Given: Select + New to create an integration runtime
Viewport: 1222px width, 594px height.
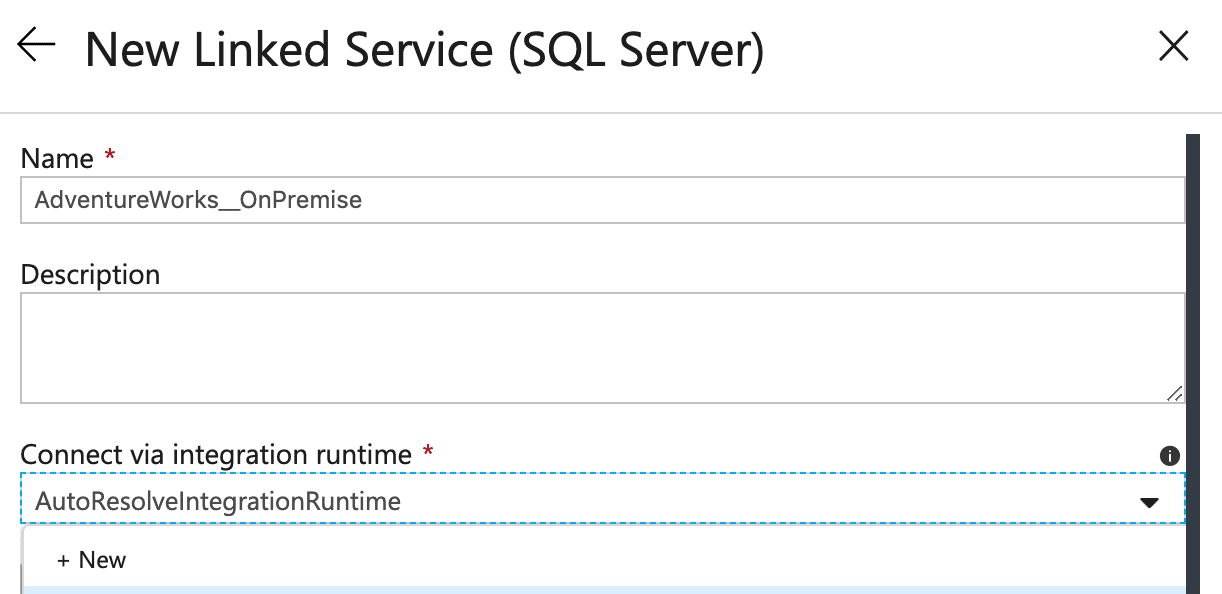Looking at the screenshot, I should [x=91, y=560].
